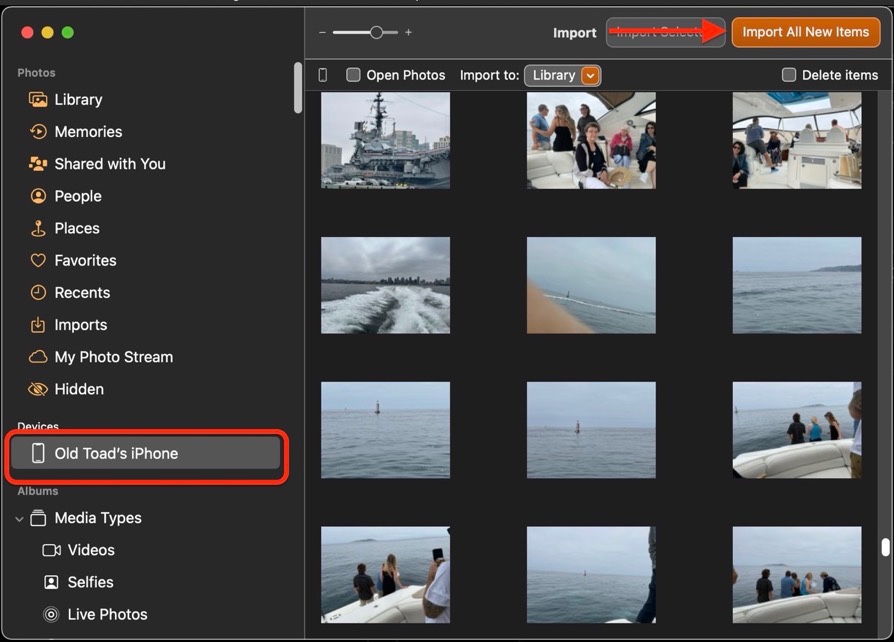Go to Shared with You
The width and height of the screenshot is (894, 642).
[x=110, y=164]
